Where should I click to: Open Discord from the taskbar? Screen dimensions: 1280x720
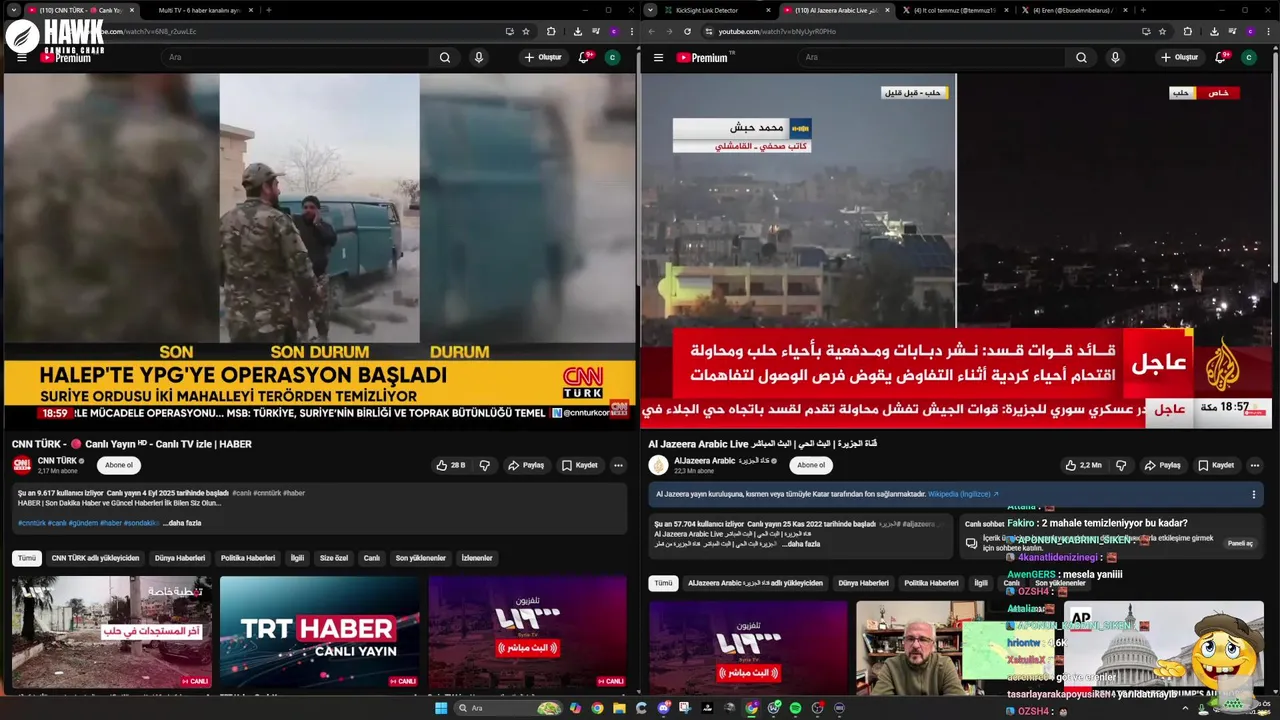click(663, 708)
